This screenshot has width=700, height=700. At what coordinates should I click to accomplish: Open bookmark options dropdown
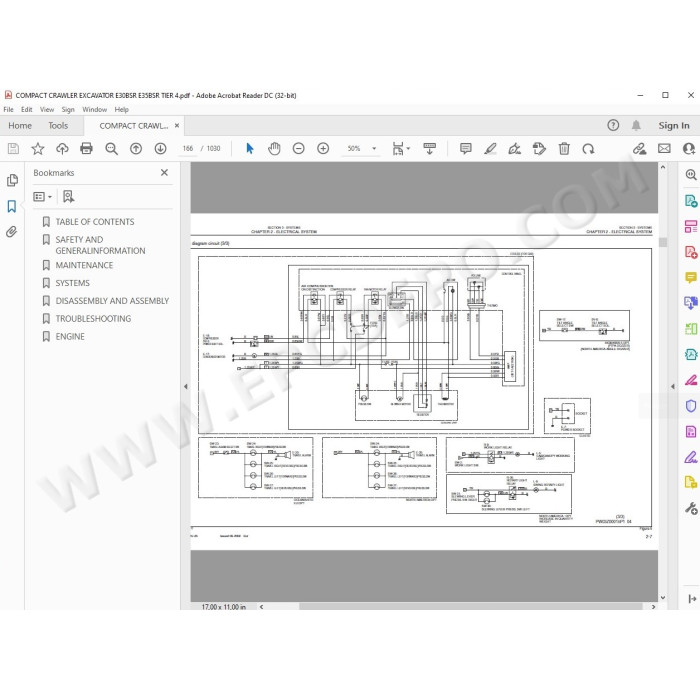tap(42, 196)
